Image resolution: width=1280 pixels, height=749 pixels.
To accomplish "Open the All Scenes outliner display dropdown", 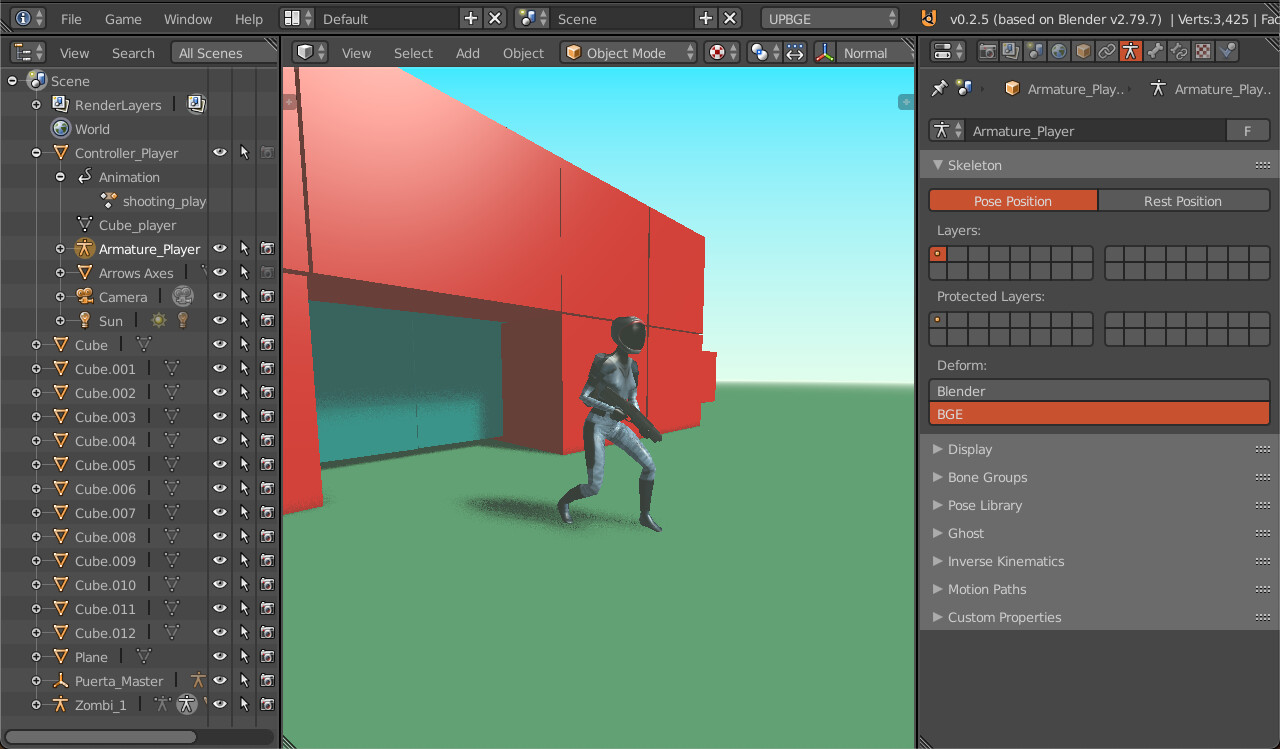I will coord(222,53).
